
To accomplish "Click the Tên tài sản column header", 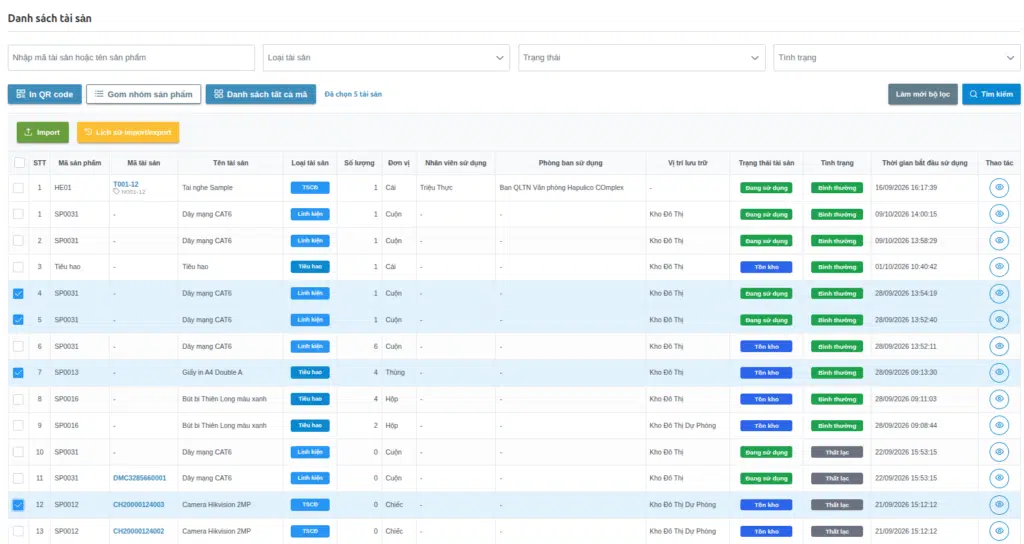I will pos(231,163).
